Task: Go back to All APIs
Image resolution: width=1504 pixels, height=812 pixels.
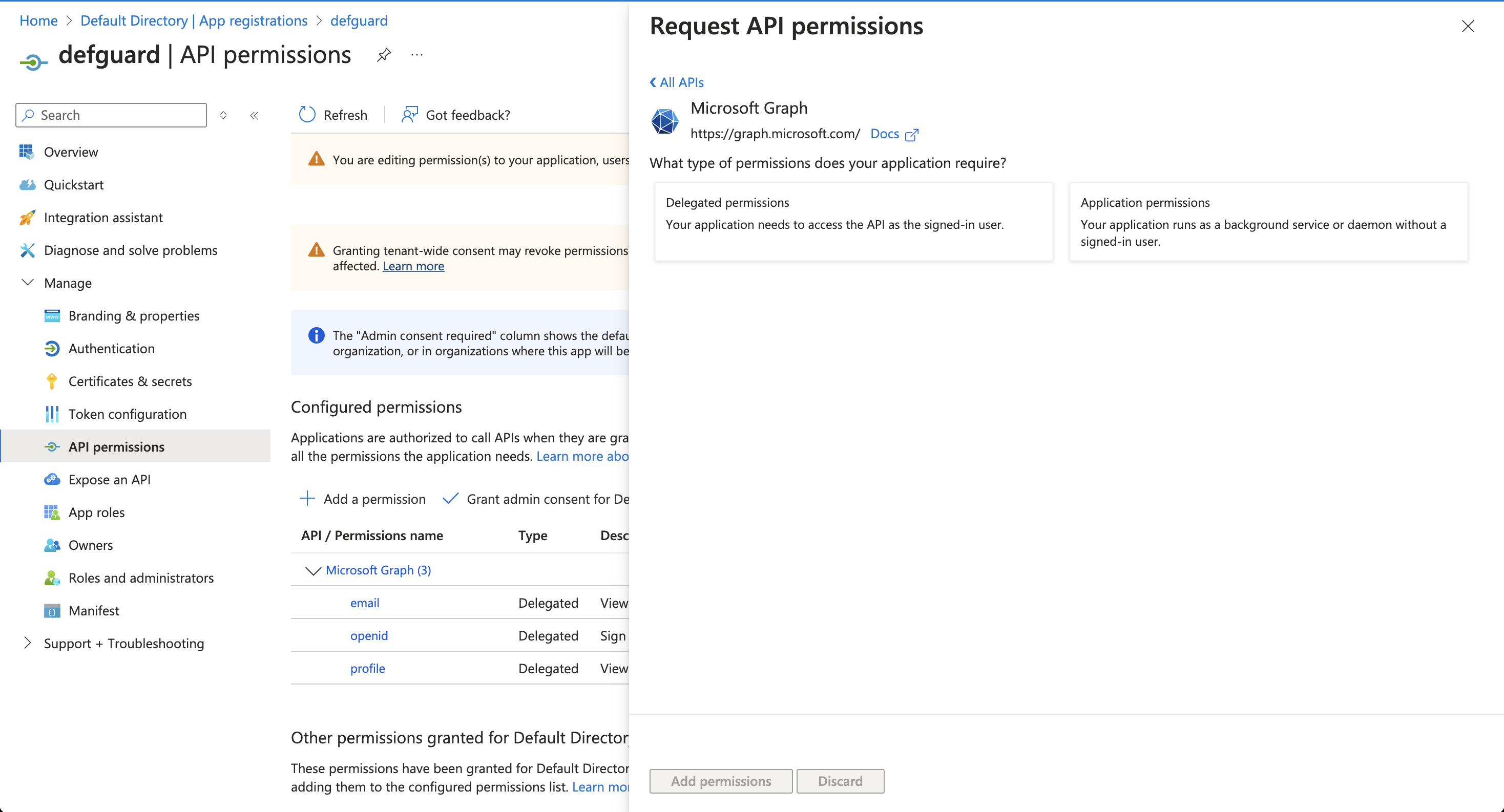Action: [x=677, y=83]
